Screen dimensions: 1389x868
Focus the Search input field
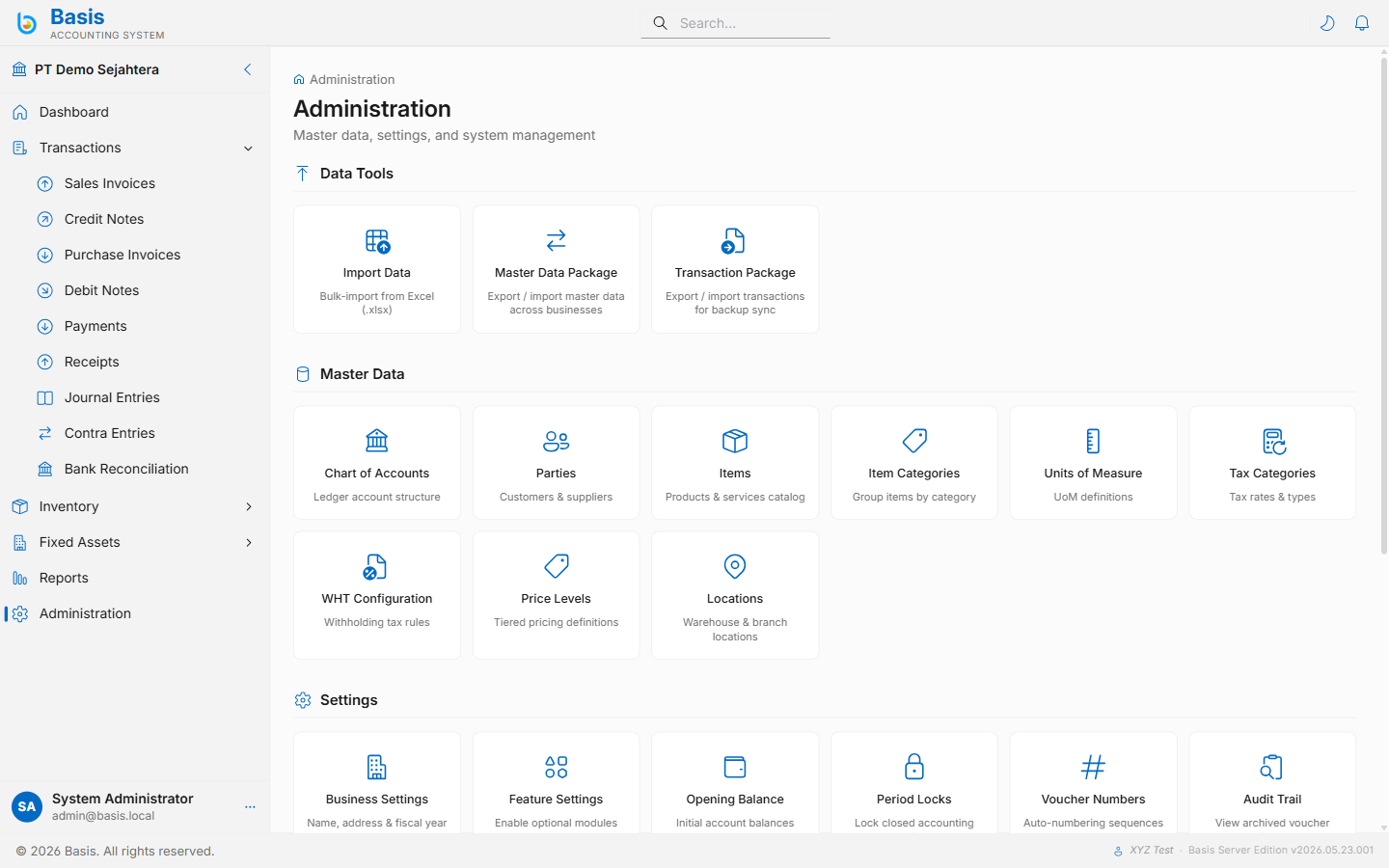tap(735, 23)
